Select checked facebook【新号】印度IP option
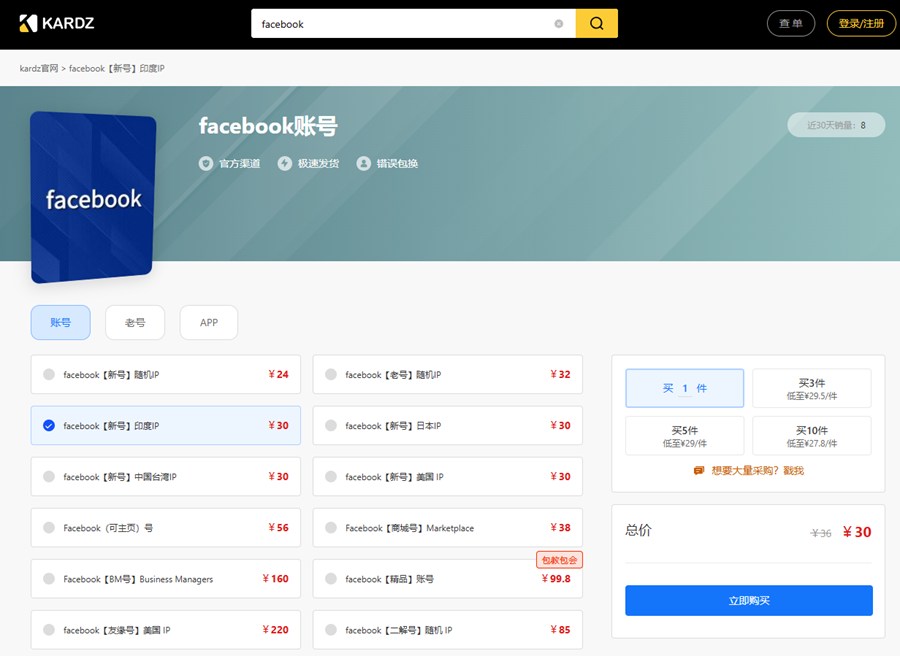This screenshot has height=656, width=900. (165, 425)
